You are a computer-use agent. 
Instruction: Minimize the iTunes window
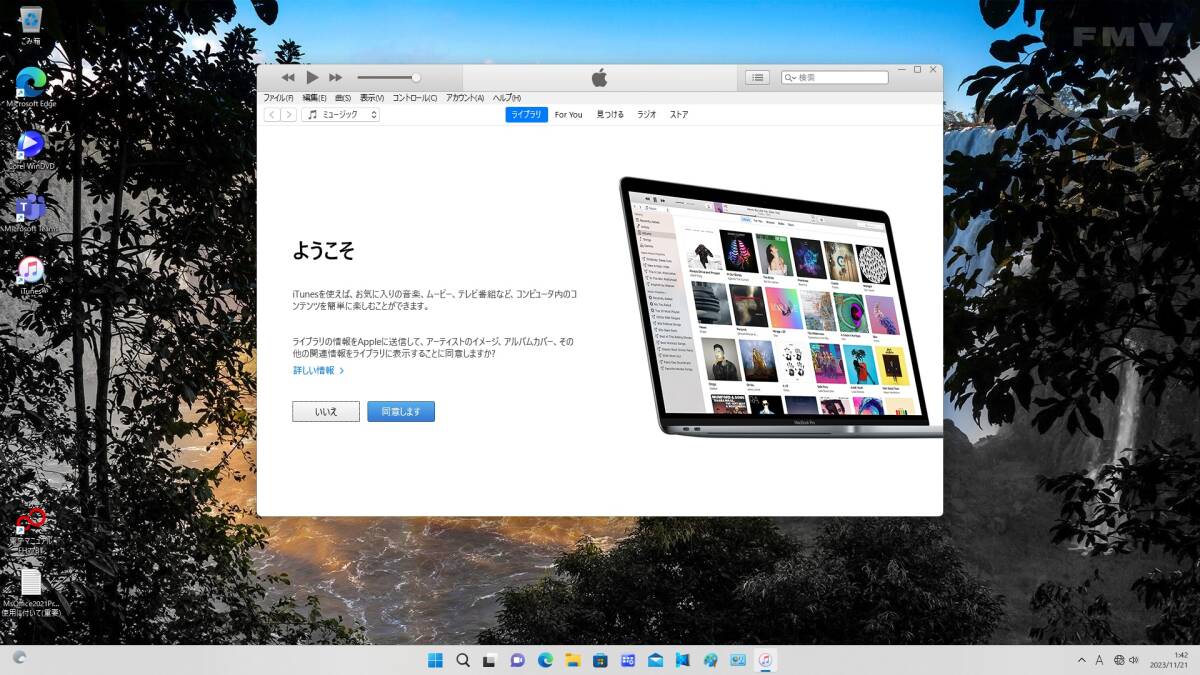[x=899, y=70]
